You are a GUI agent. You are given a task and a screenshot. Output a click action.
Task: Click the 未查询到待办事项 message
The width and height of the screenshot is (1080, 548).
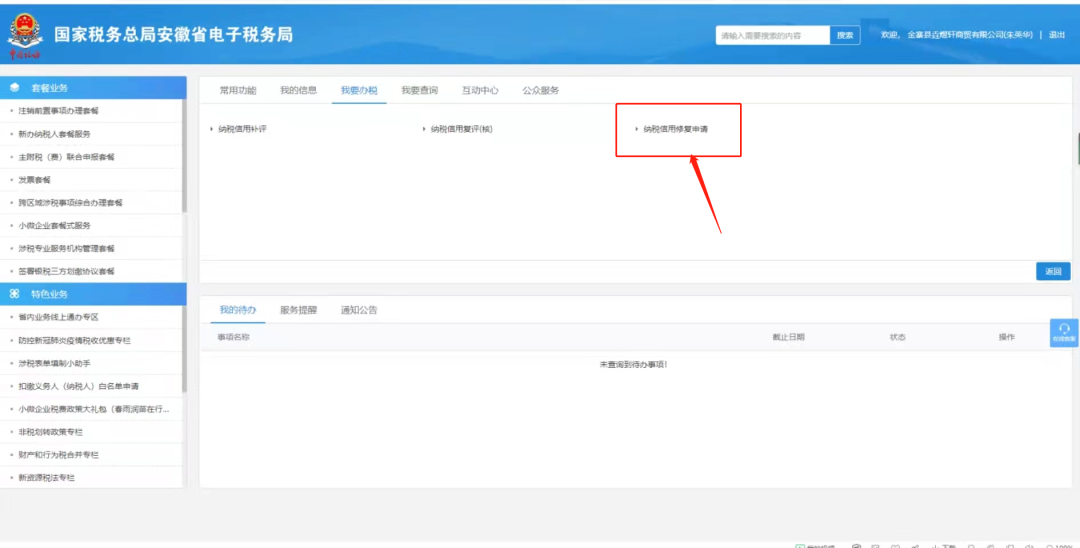[633, 364]
